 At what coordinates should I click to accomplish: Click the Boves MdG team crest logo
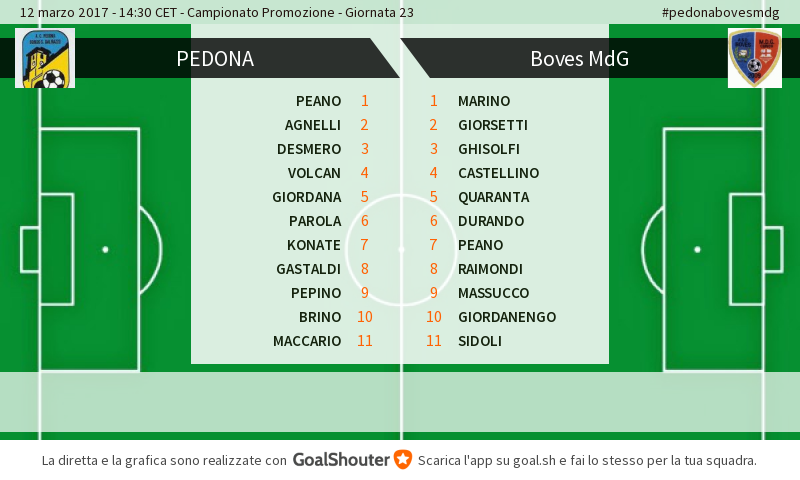click(755, 58)
